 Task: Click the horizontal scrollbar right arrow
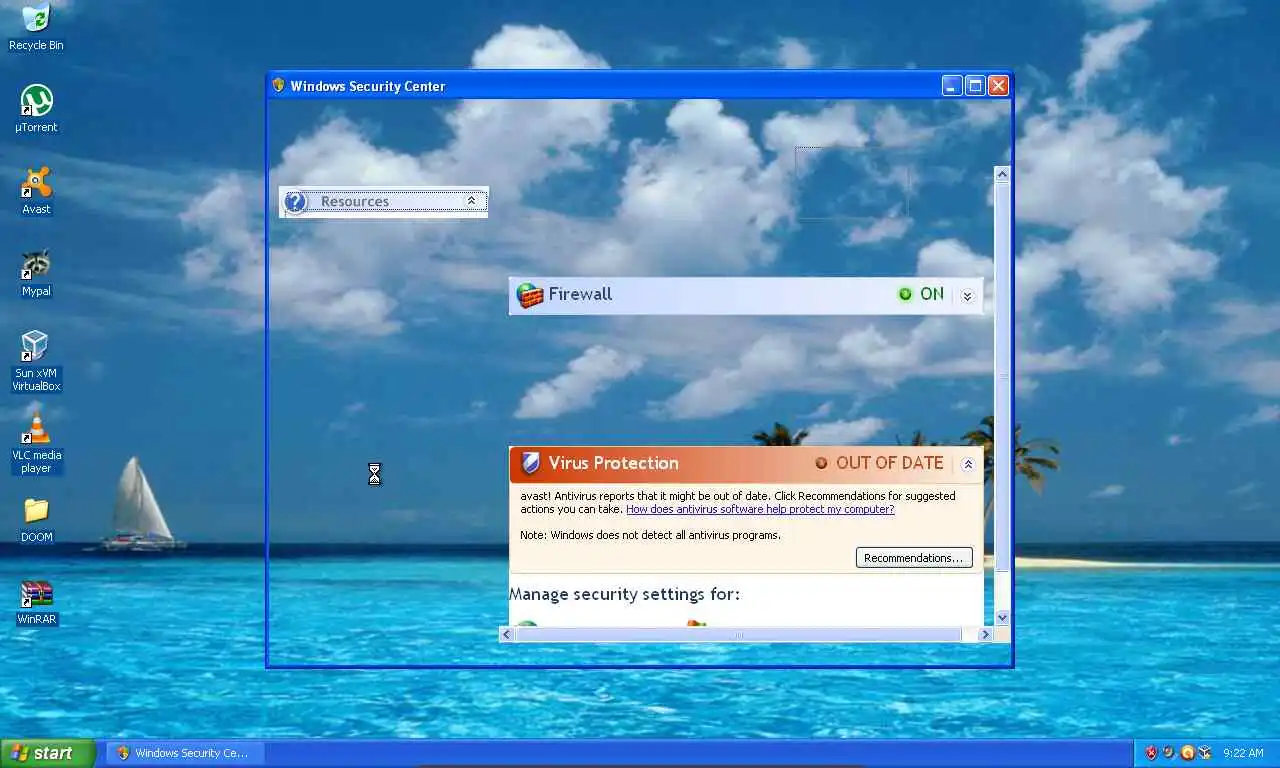click(985, 634)
